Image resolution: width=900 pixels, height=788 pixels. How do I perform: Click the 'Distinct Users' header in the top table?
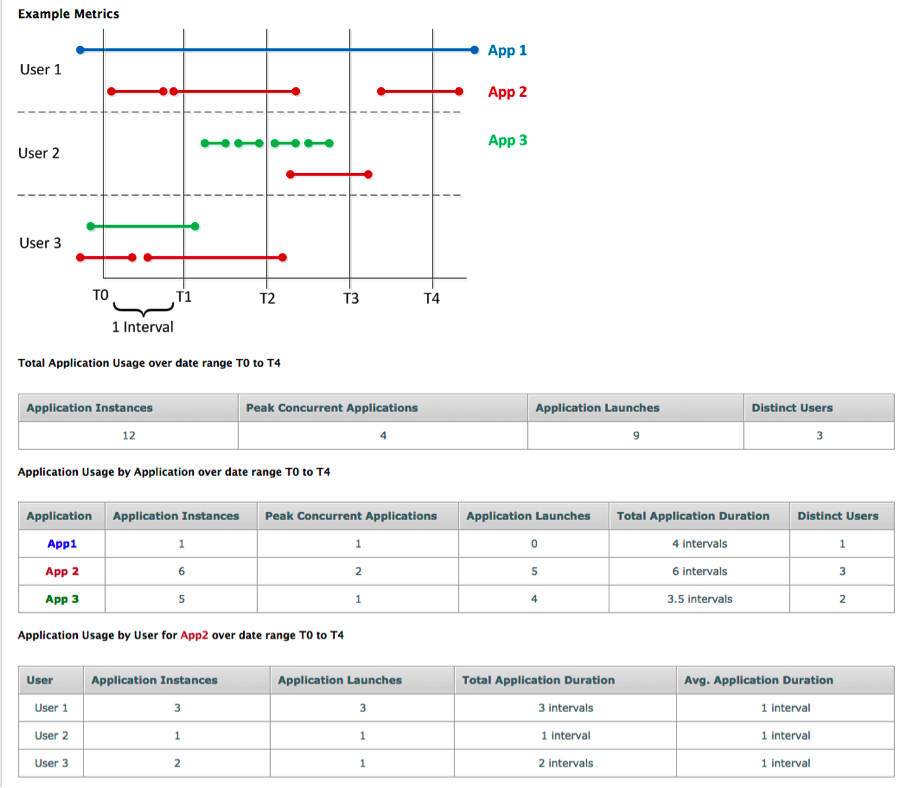(792, 407)
